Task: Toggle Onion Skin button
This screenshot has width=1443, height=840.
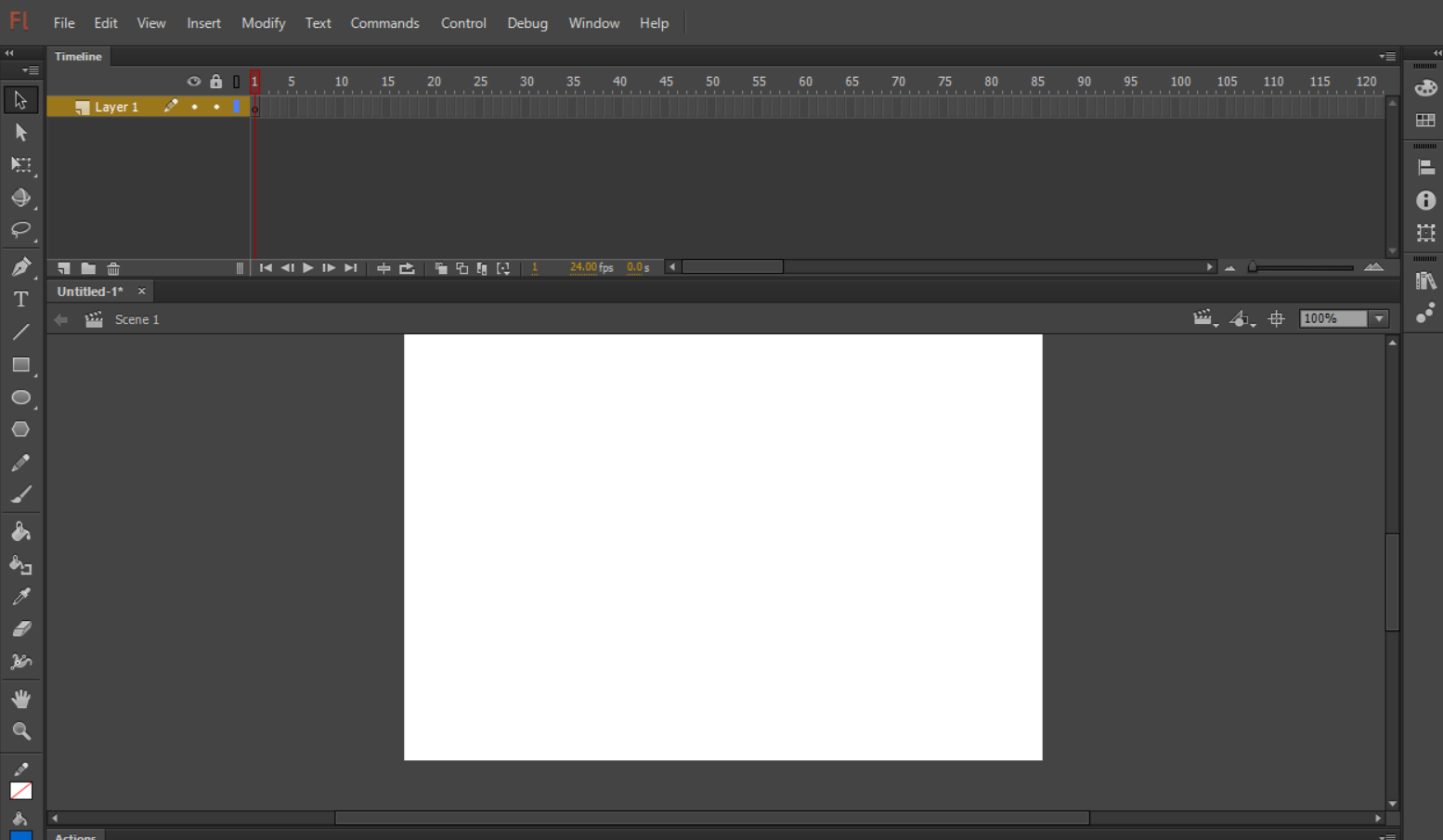Action: [x=441, y=268]
